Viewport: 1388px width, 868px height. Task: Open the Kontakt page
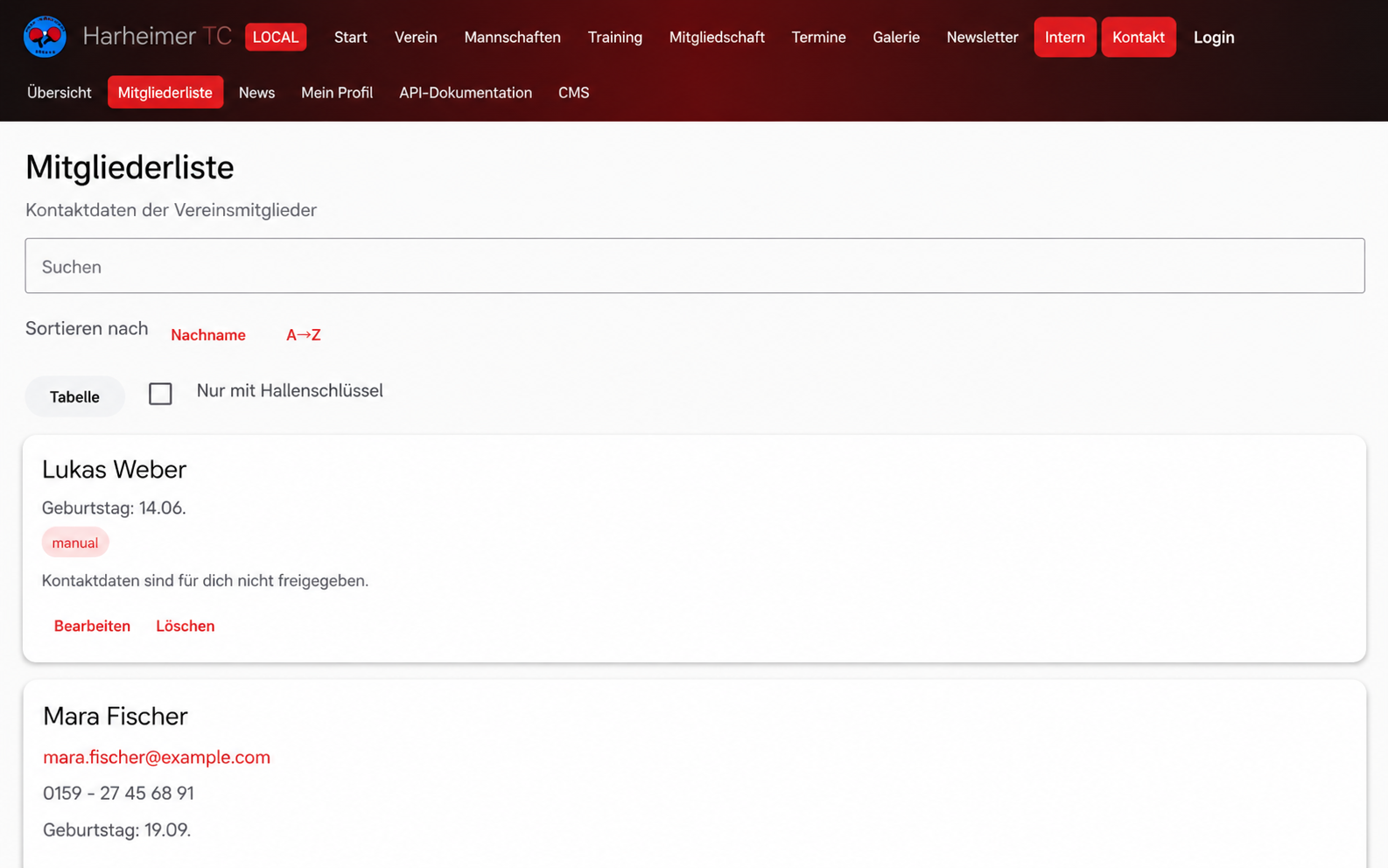[x=1139, y=38]
